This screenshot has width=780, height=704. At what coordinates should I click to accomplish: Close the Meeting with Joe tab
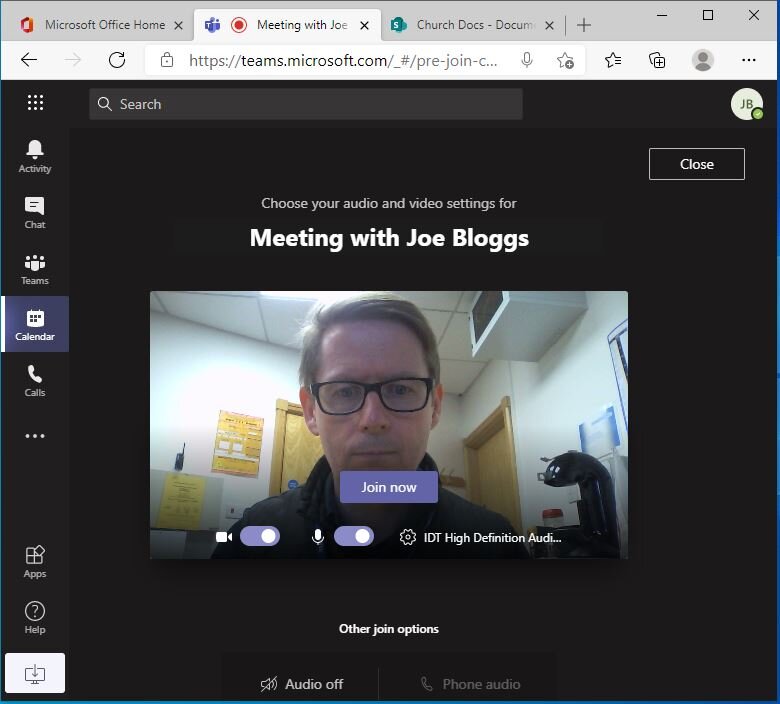point(364,25)
